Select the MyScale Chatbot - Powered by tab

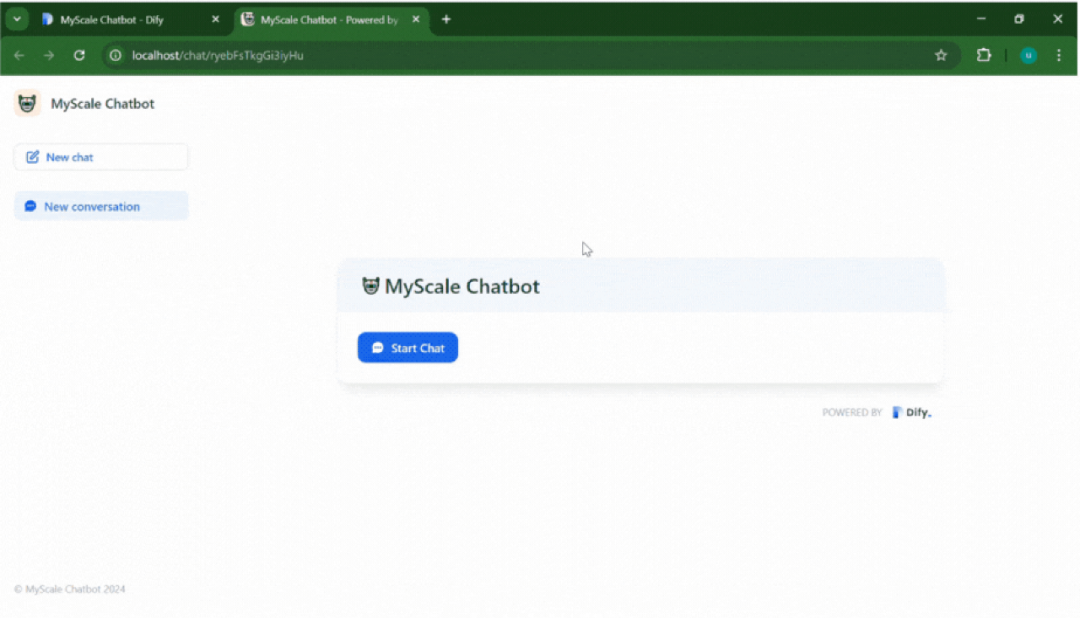click(329, 20)
